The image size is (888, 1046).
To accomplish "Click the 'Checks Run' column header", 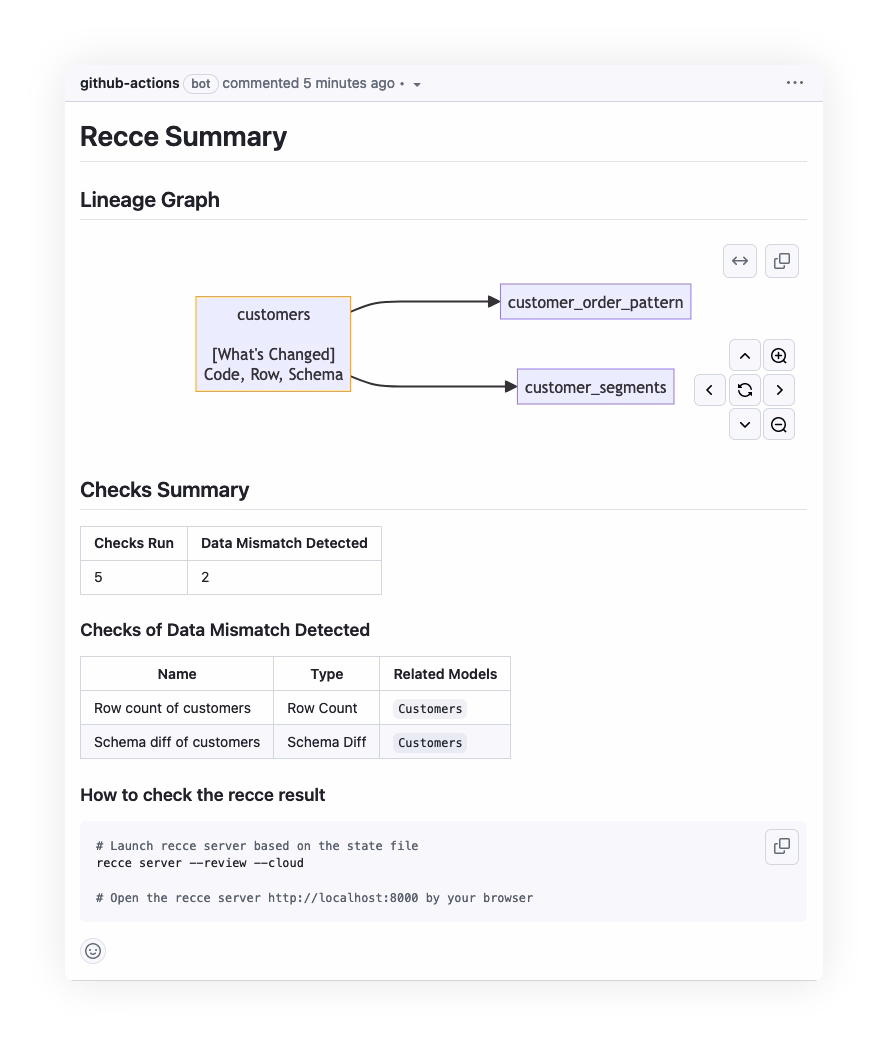I will [x=134, y=543].
